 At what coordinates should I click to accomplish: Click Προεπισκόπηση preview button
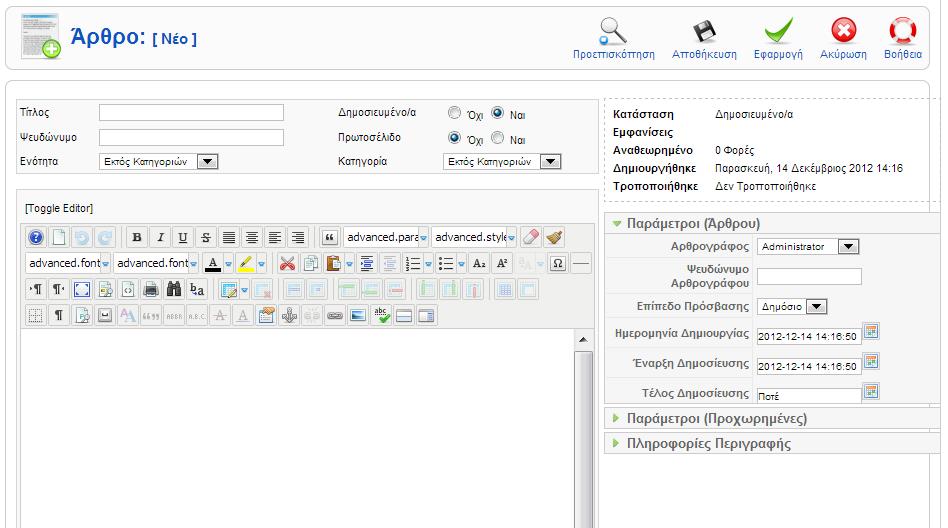point(614,38)
